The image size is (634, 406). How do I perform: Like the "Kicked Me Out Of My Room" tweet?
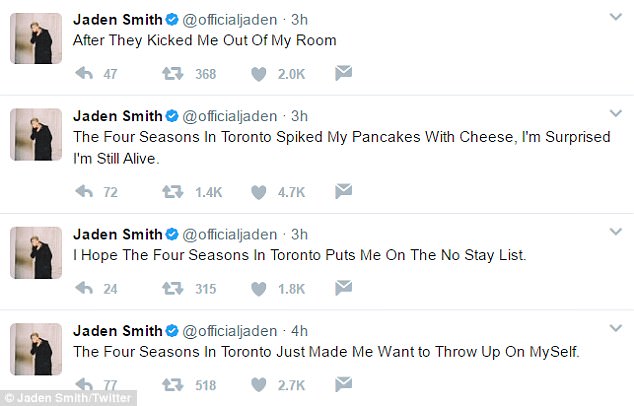(259, 73)
